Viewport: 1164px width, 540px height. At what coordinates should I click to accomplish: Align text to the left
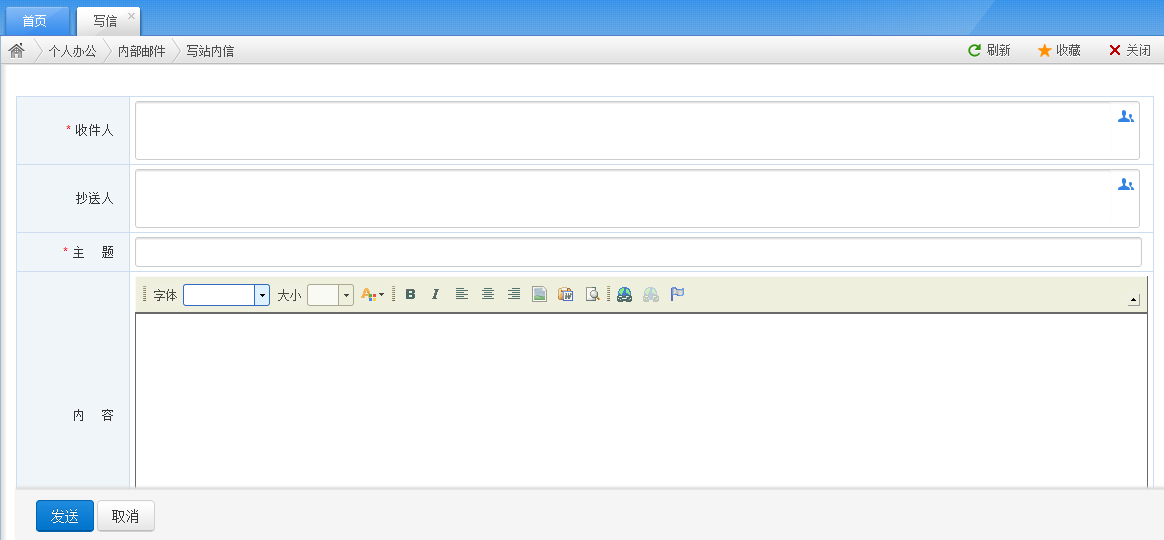462,294
